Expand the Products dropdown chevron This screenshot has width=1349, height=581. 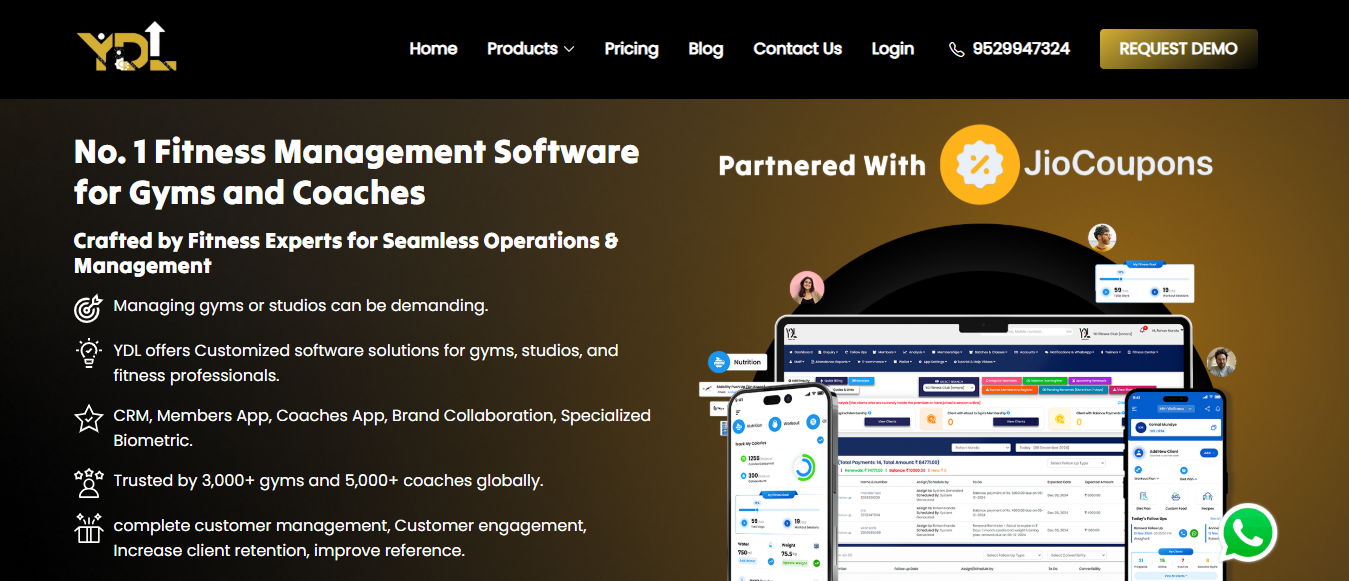[569, 49]
